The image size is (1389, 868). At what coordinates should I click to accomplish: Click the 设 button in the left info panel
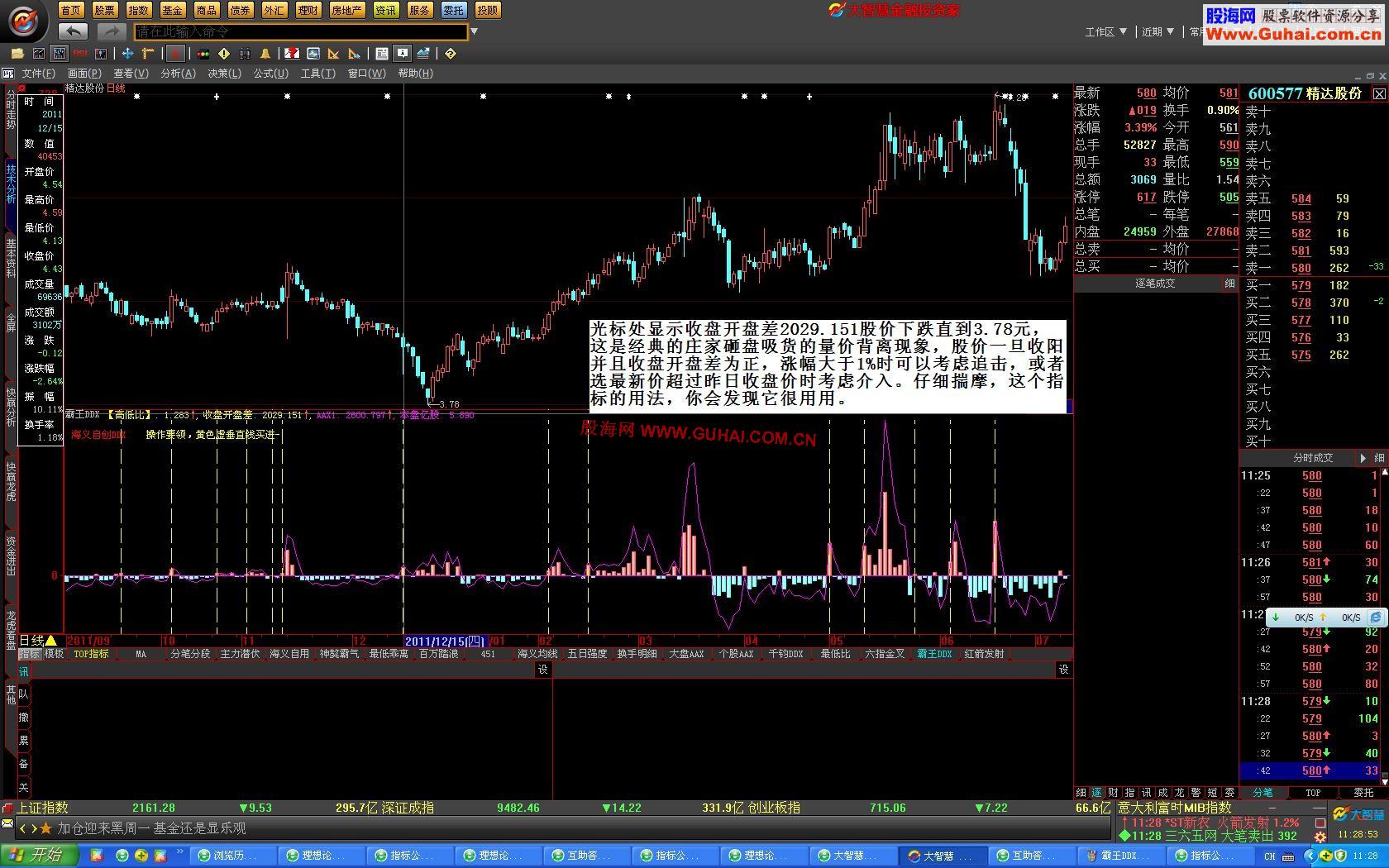pyautogui.click(x=543, y=670)
